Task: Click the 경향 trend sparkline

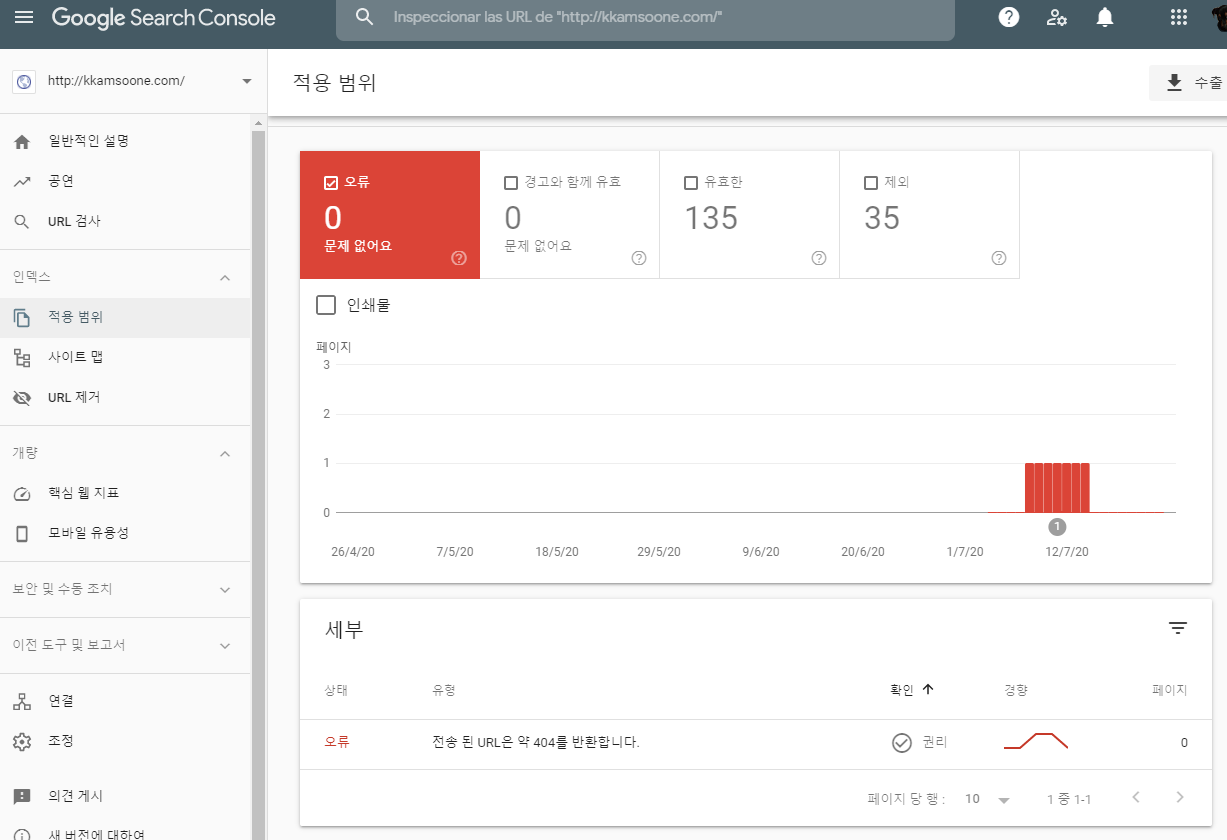Action: [1037, 741]
